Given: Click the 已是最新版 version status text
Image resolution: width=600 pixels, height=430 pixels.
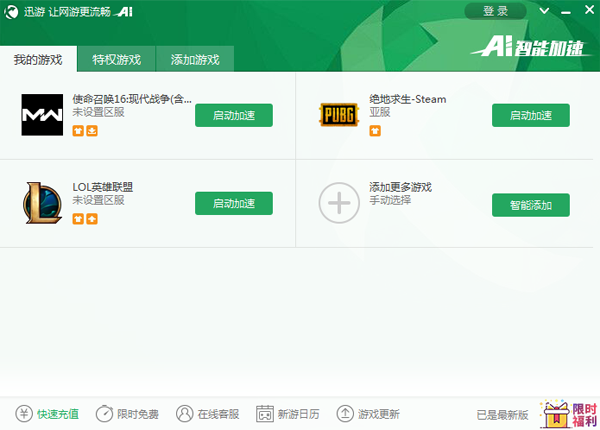Looking at the screenshot, I should click(502, 414).
